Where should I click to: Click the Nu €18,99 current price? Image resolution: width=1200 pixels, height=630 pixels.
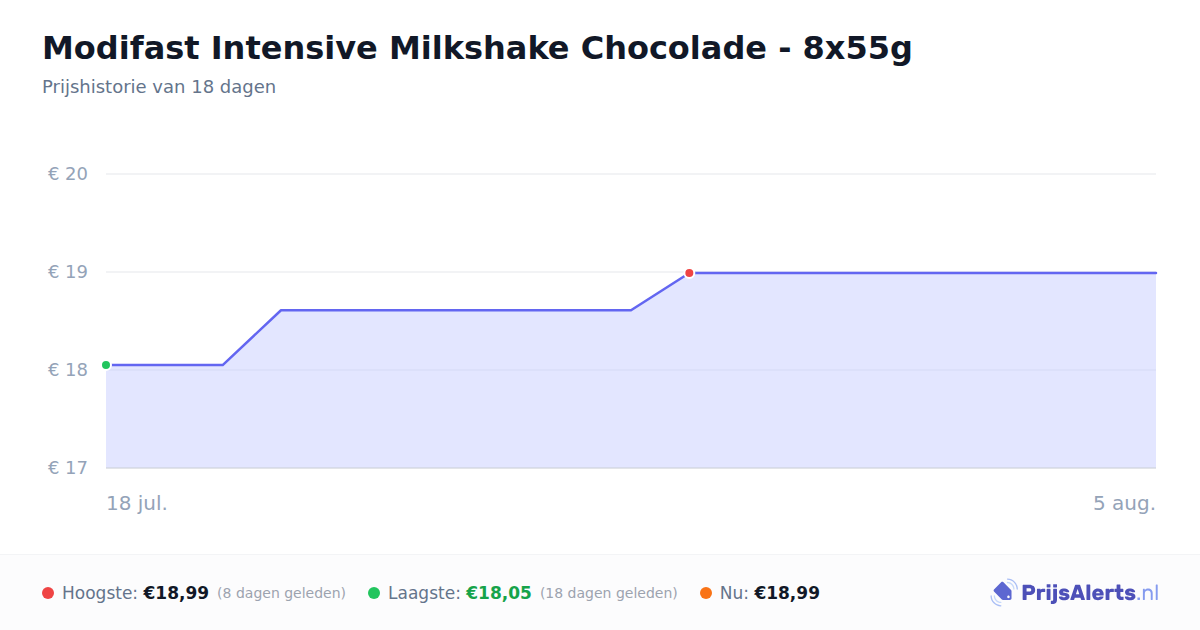click(x=787, y=593)
